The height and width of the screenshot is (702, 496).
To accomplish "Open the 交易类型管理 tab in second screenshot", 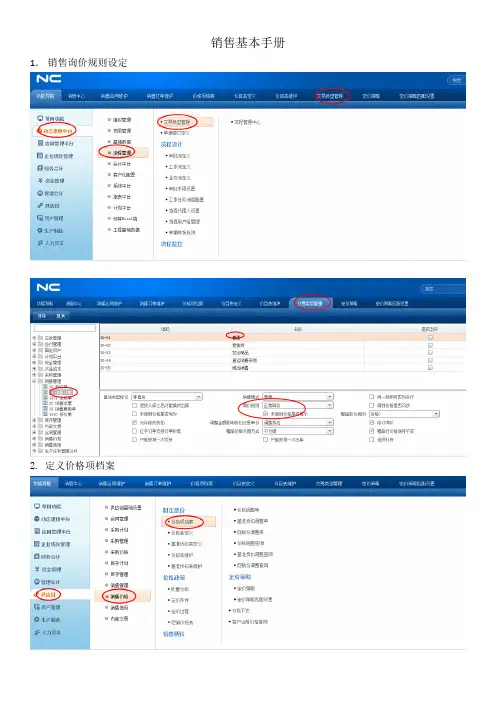I will pos(310,303).
